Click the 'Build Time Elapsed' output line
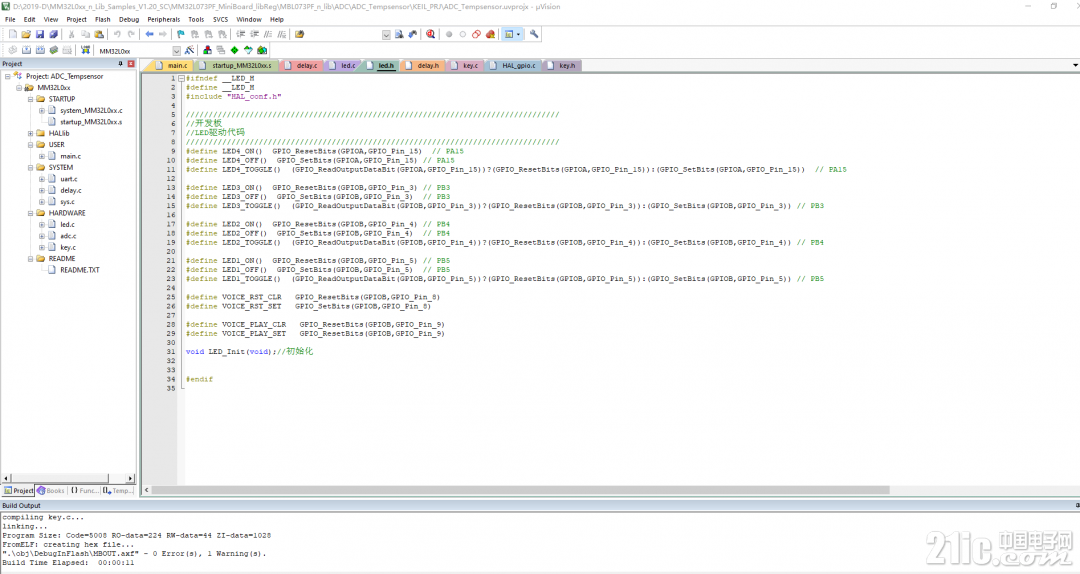 68,562
